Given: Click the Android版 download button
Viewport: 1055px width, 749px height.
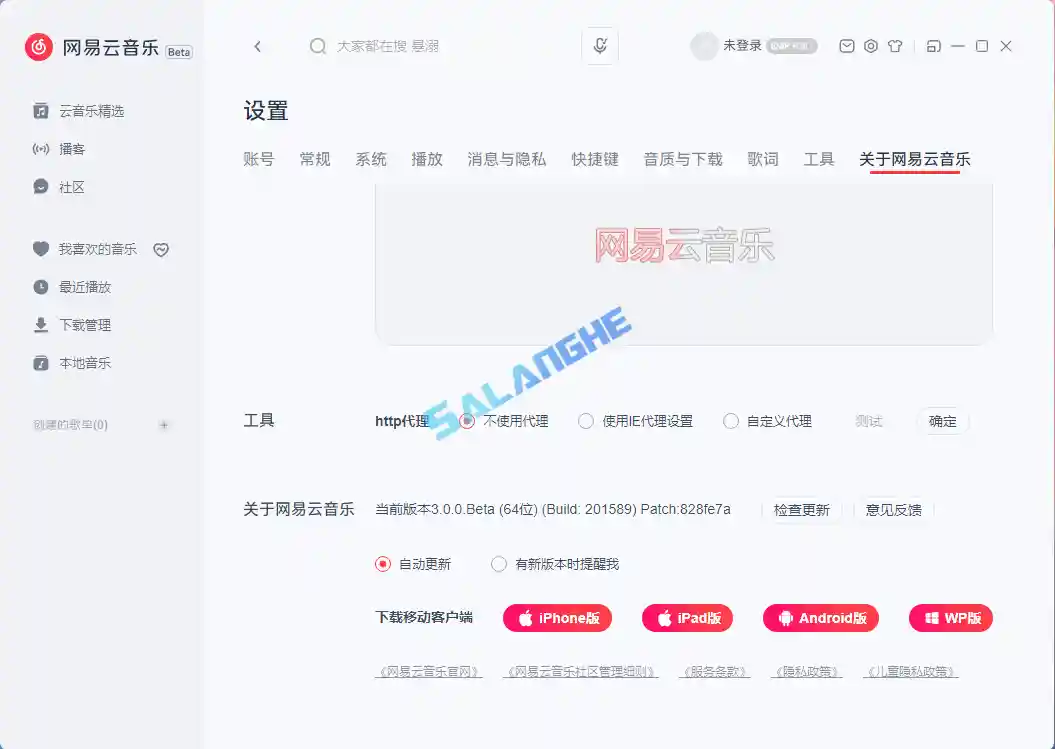Looking at the screenshot, I should [821, 618].
